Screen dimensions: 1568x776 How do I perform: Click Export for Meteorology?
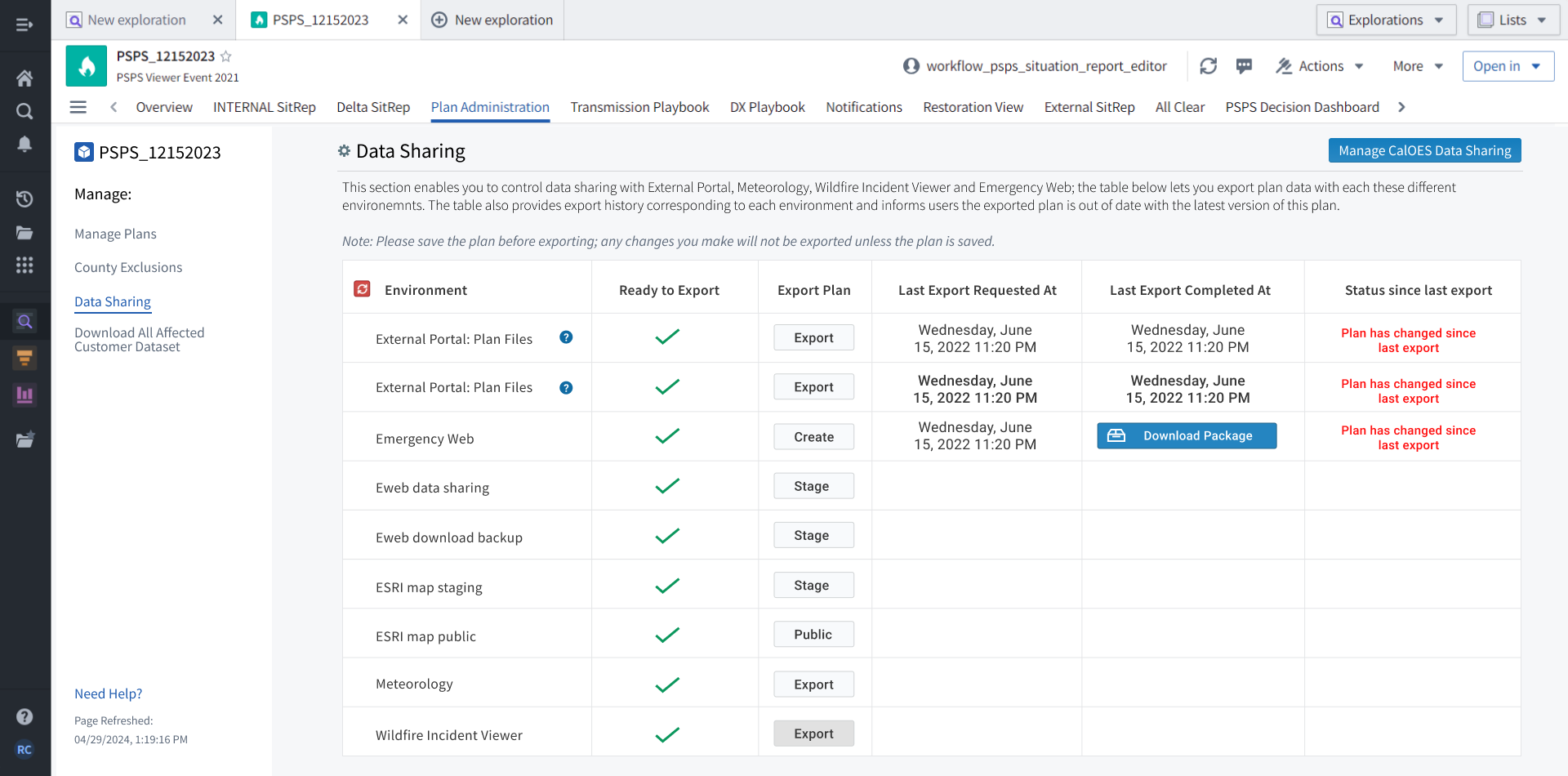(x=814, y=685)
